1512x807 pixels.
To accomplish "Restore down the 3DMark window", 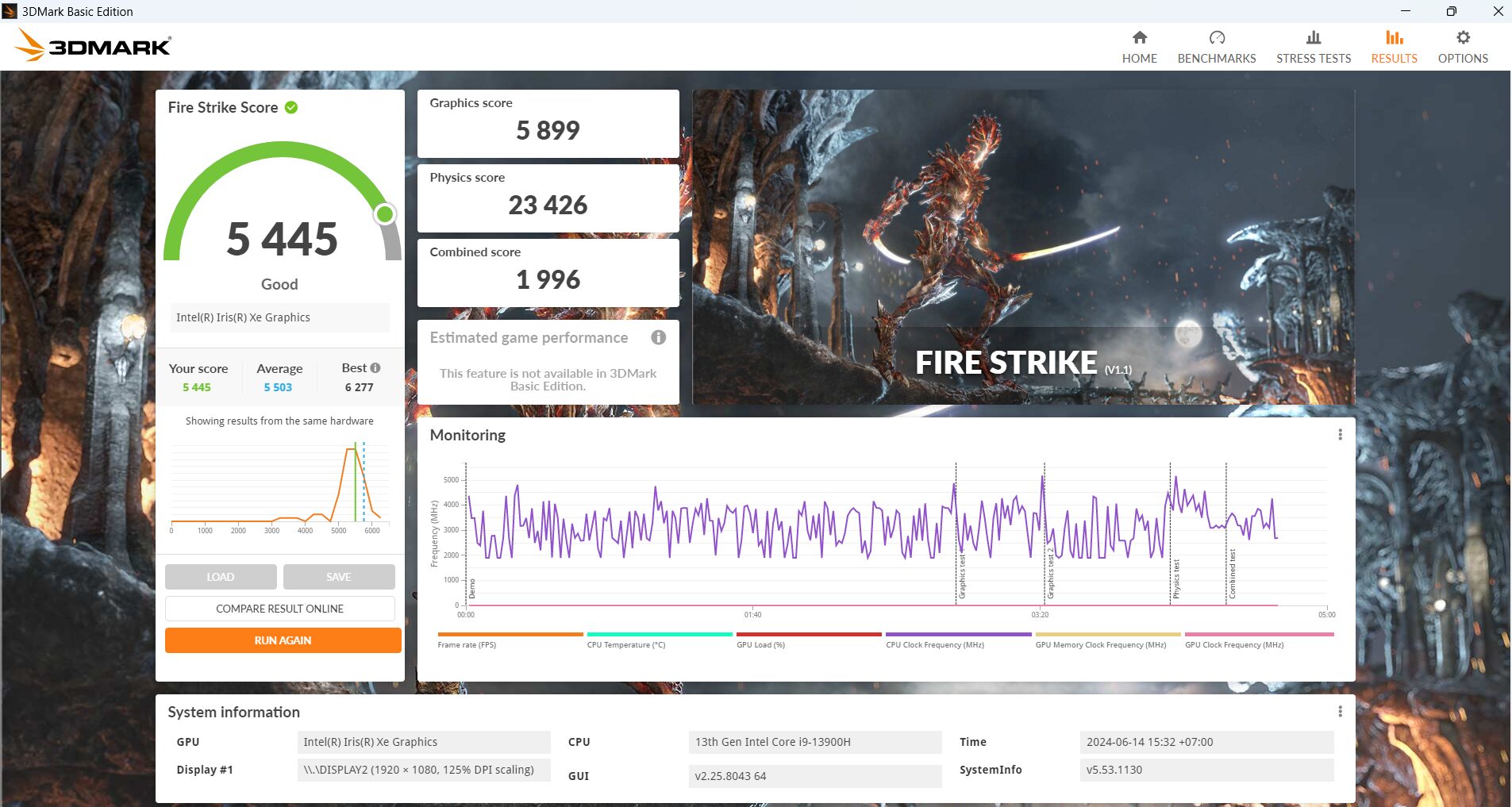I will pos(1451,11).
